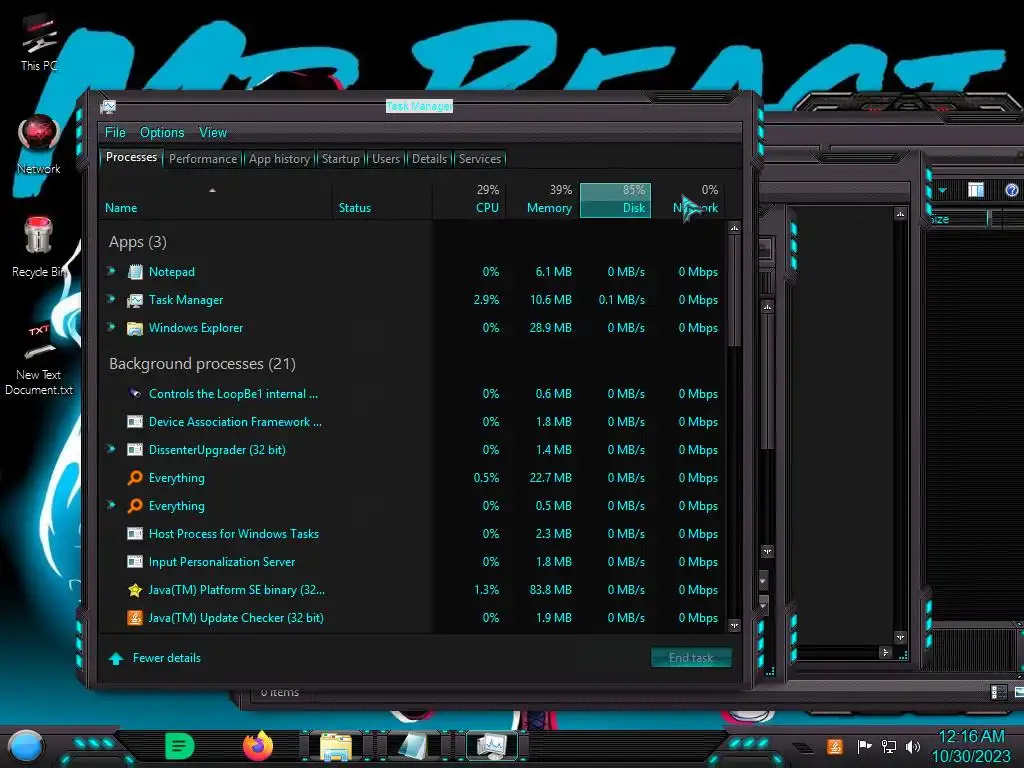Switch to the App history tab

(x=280, y=159)
